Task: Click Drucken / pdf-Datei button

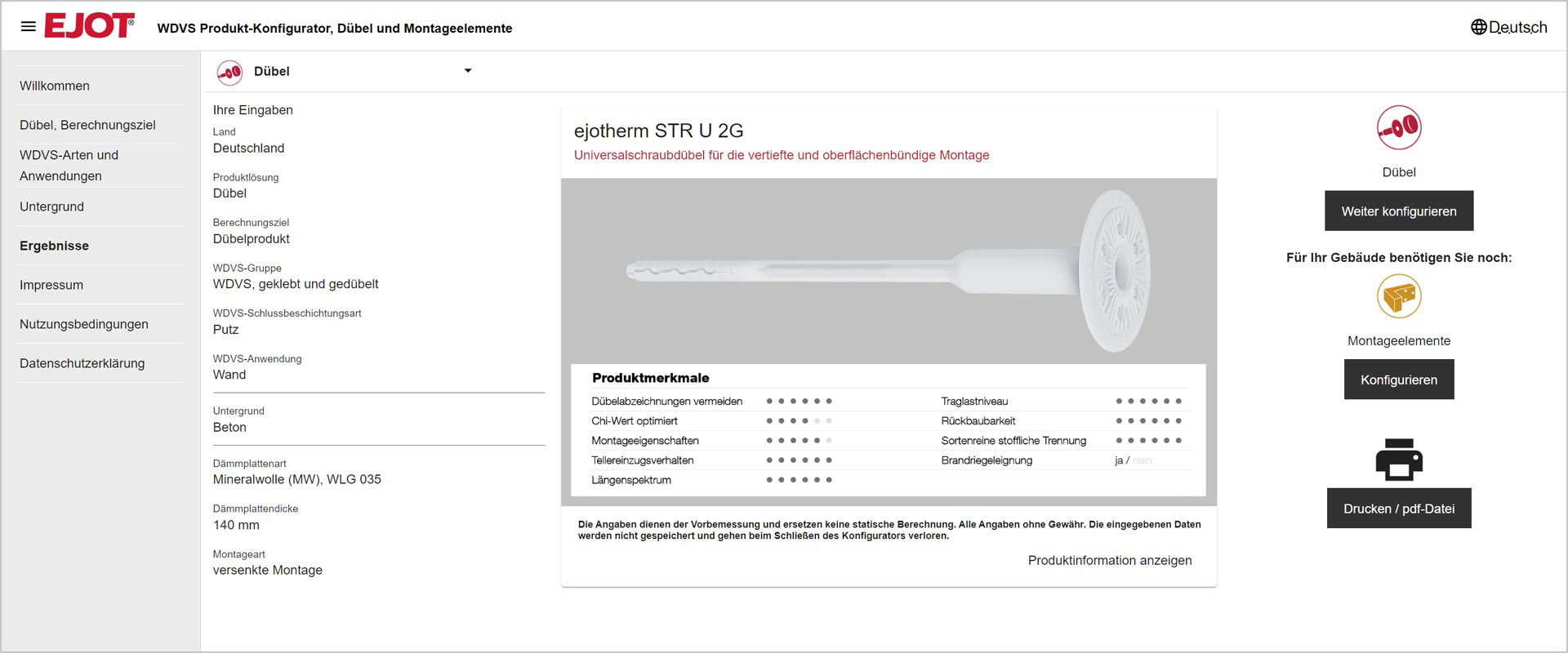Action: (1399, 509)
